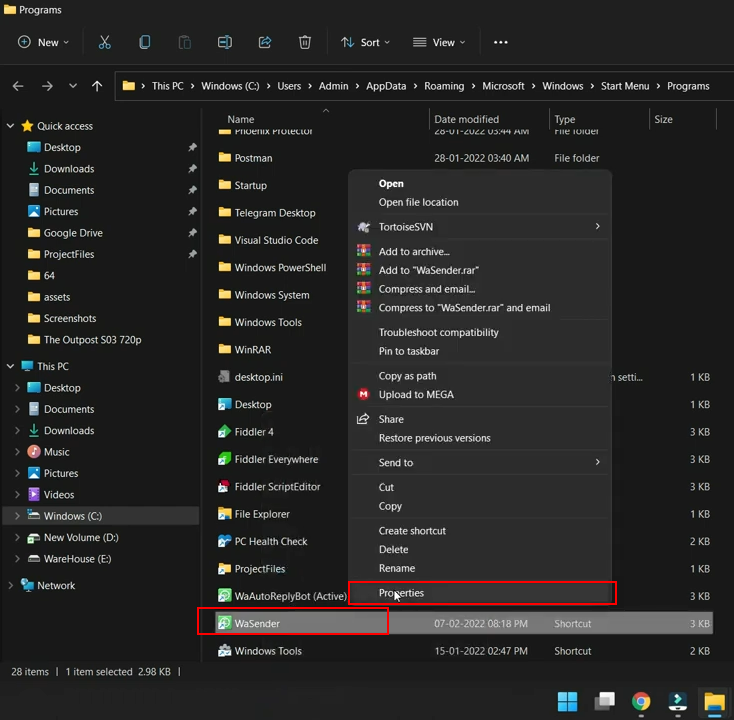Screen dimensions: 734x720
Task: Click the Rename icon in toolbar
Action: 225,43
